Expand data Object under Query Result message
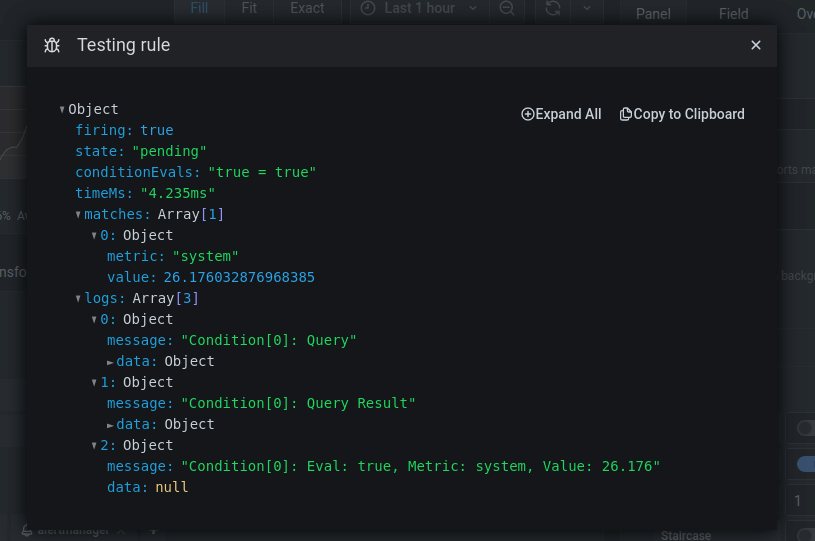The width and height of the screenshot is (815, 541). pos(110,425)
